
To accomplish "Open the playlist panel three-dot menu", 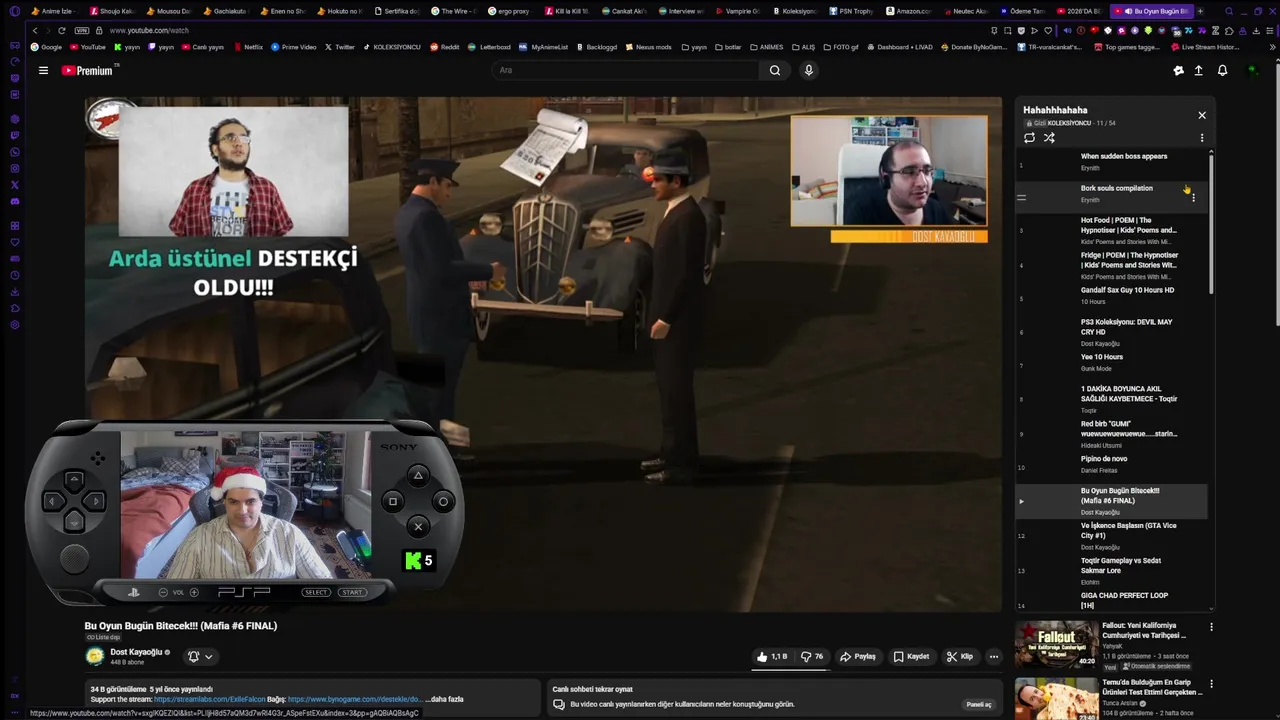I will pos(1202,138).
